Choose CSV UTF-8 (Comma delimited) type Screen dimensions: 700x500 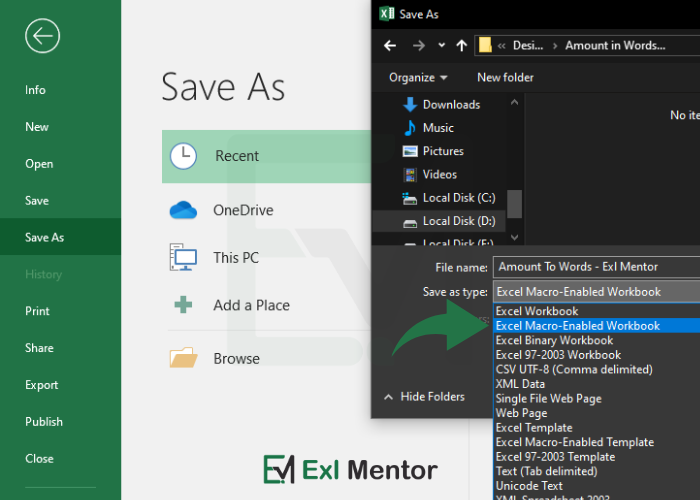[597, 370]
